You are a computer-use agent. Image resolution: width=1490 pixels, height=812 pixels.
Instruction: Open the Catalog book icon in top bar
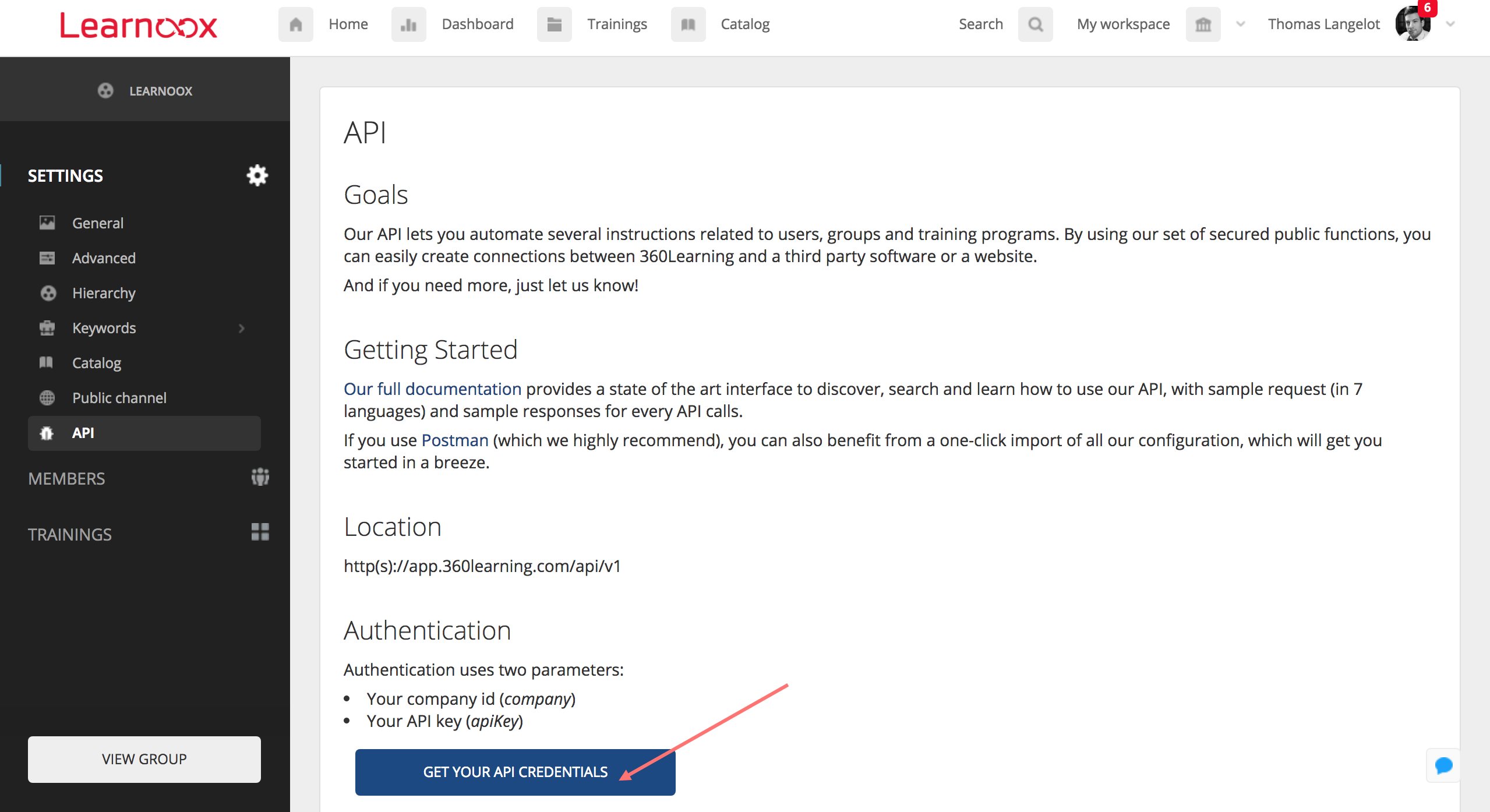click(688, 24)
